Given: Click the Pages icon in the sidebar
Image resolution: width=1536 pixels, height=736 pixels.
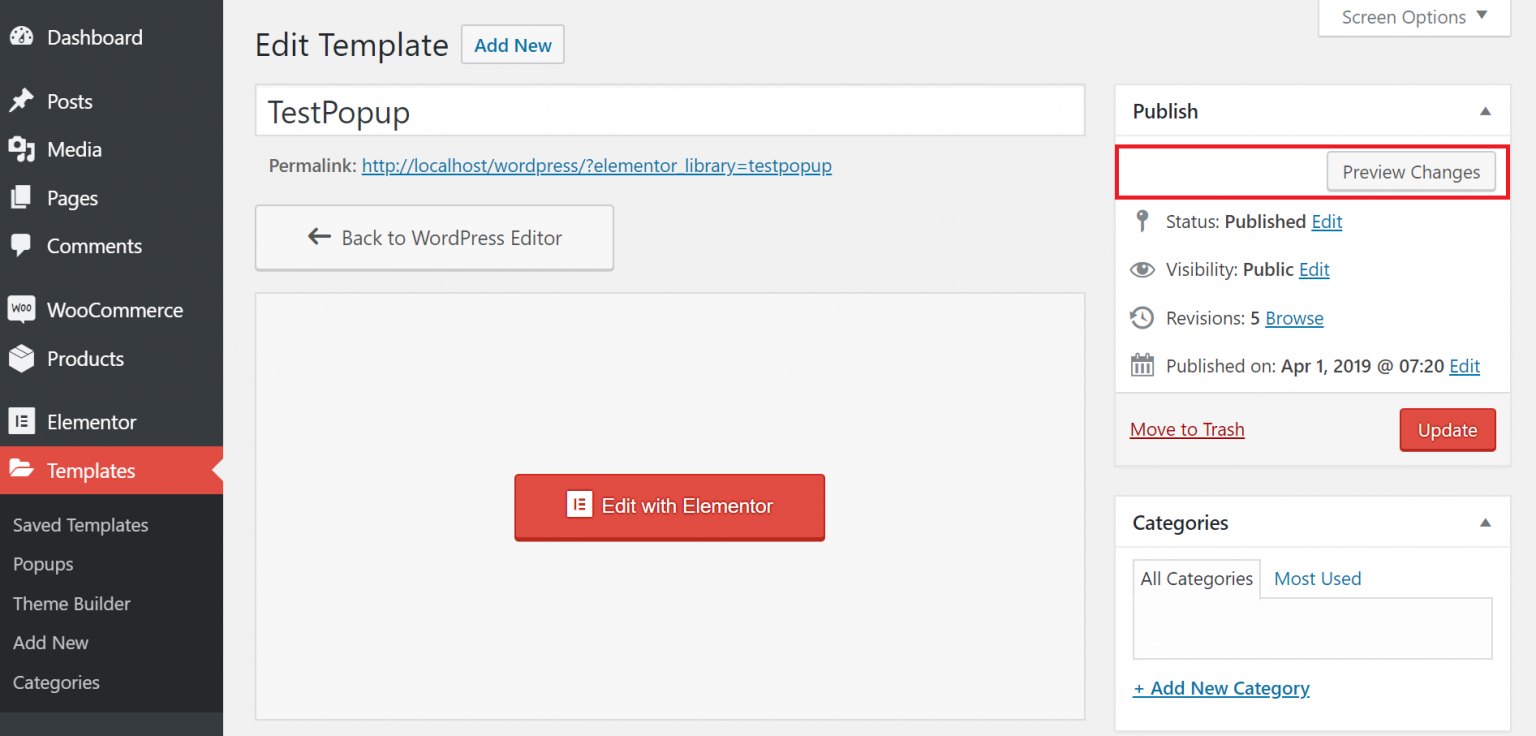Looking at the screenshot, I should pyautogui.click(x=22, y=197).
